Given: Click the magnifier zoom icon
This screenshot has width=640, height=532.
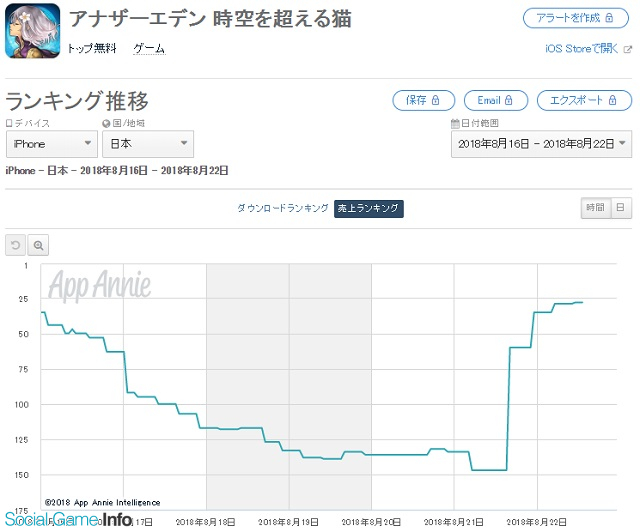Looking at the screenshot, I should (38, 245).
